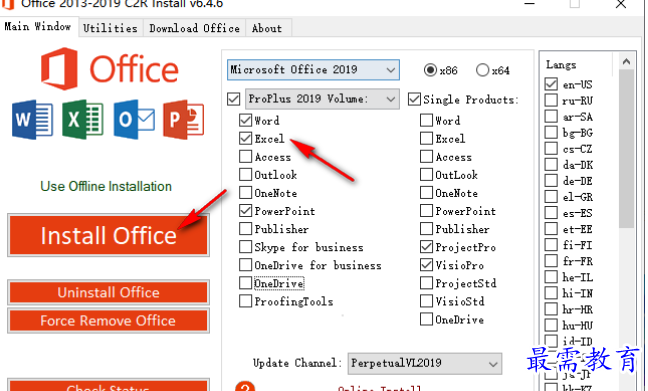648x391 pixels.
Task: Toggle the Single Products checkbox
Action: point(415,99)
